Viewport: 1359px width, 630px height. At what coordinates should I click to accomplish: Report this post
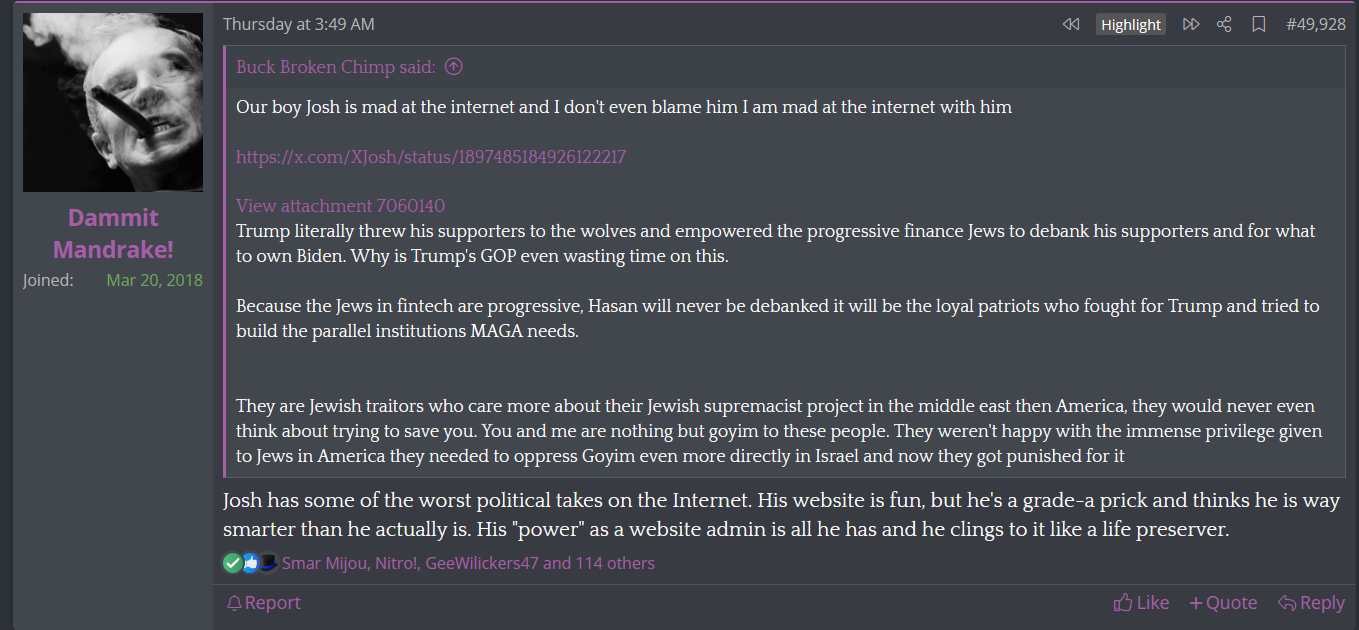(x=263, y=602)
